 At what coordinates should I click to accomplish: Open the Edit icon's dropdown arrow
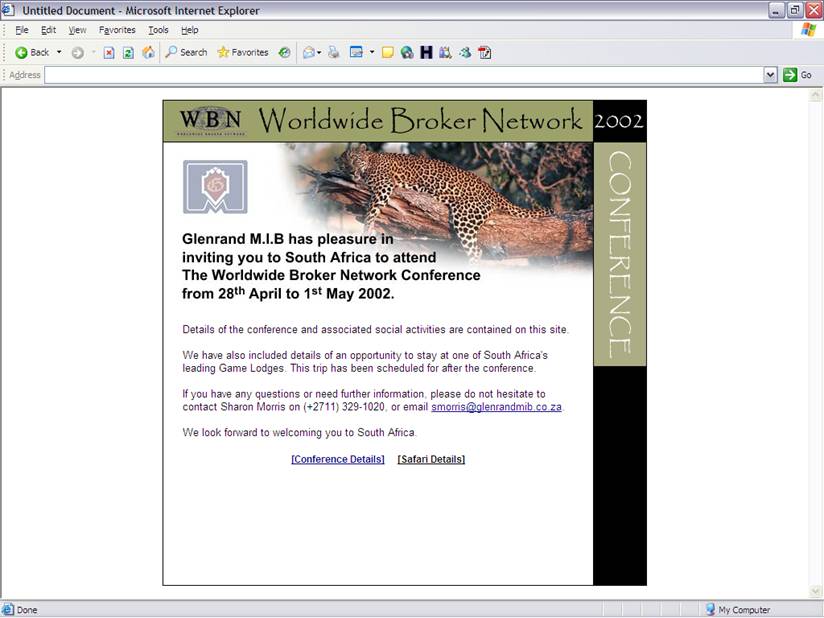click(372, 52)
